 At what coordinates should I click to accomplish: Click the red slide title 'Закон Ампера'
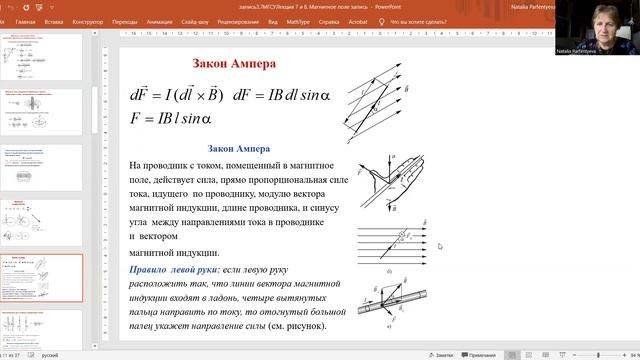point(234,64)
